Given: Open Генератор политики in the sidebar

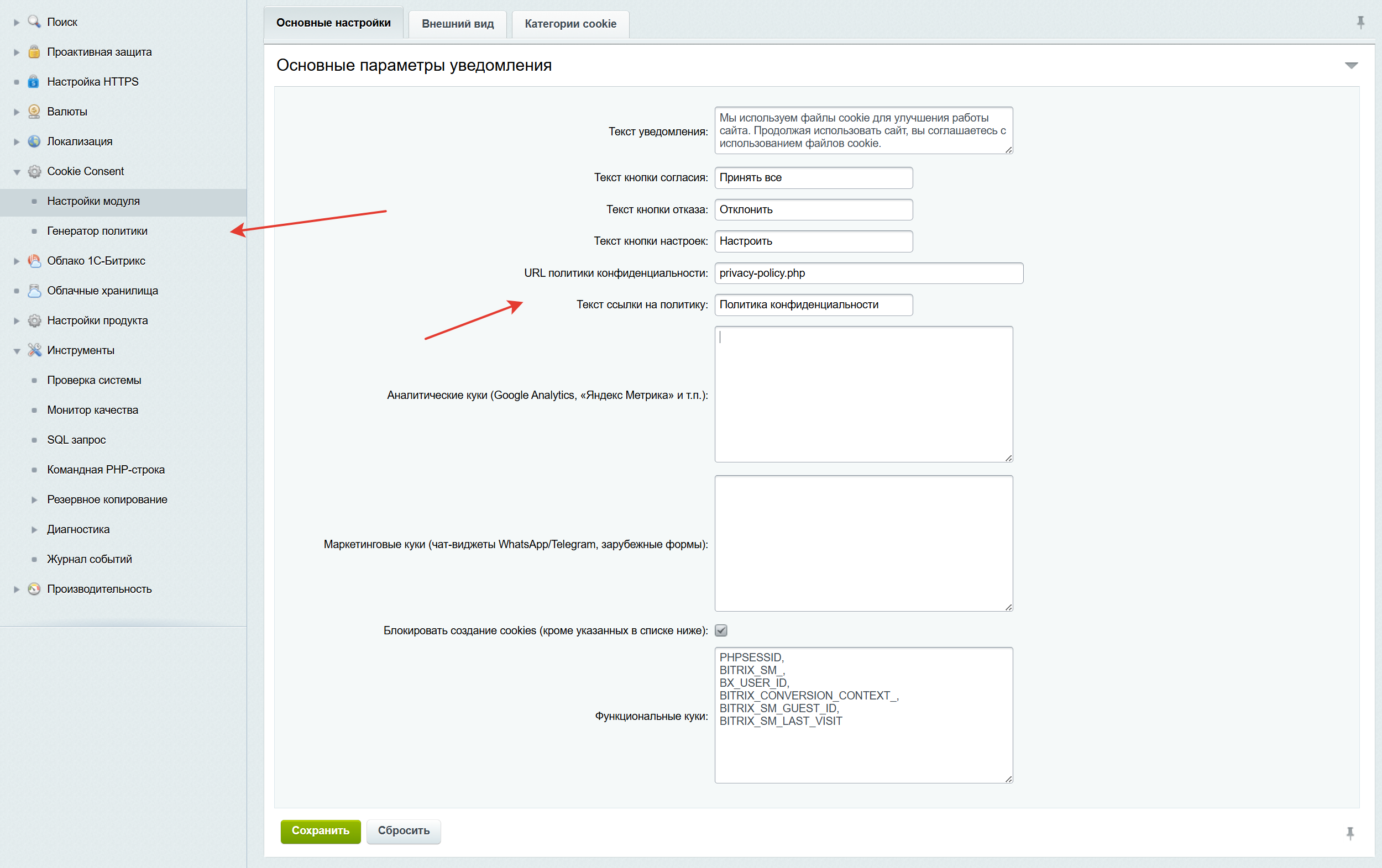Looking at the screenshot, I should 97,230.
